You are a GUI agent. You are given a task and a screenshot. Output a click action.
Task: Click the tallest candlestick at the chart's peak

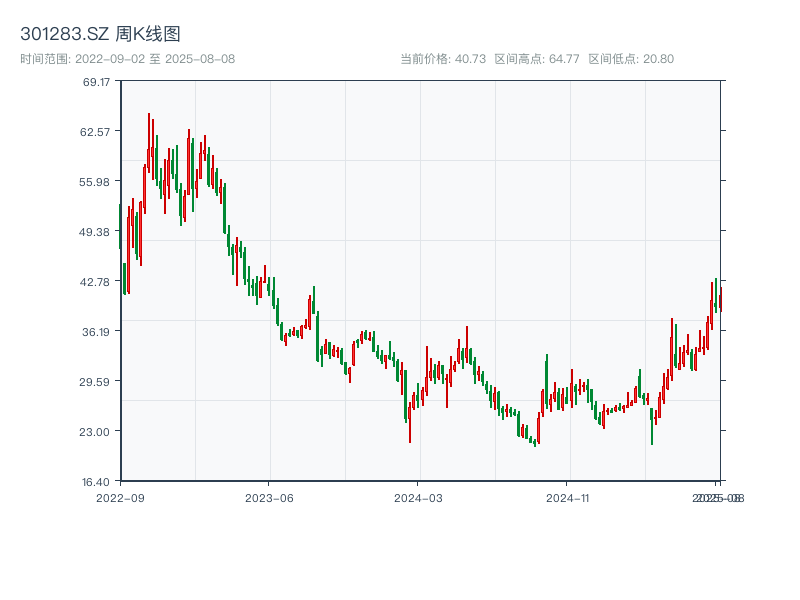pos(149,140)
